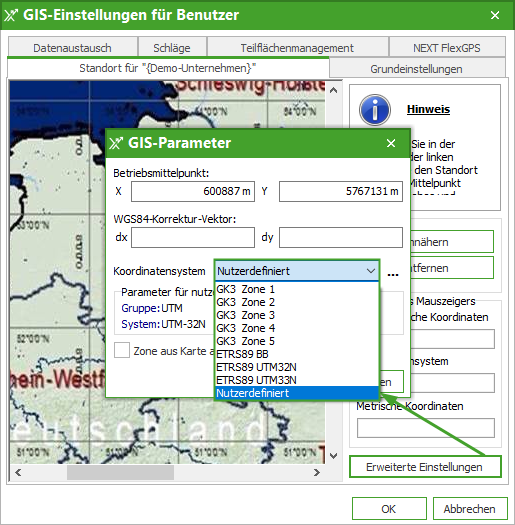This screenshot has height=525, width=515.
Task: Switch to the Datenaustausch tab
Action: click(72, 48)
